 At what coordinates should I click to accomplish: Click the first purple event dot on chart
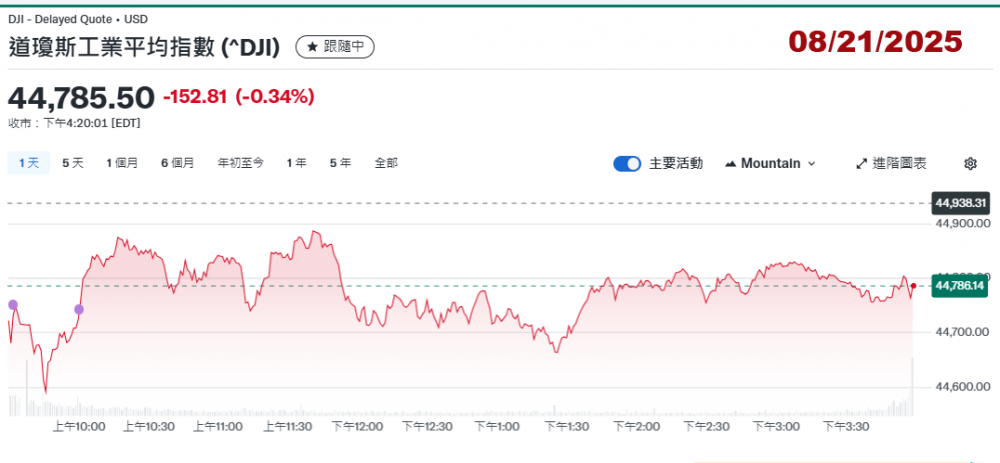pyautogui.click(x=13, y=304)
